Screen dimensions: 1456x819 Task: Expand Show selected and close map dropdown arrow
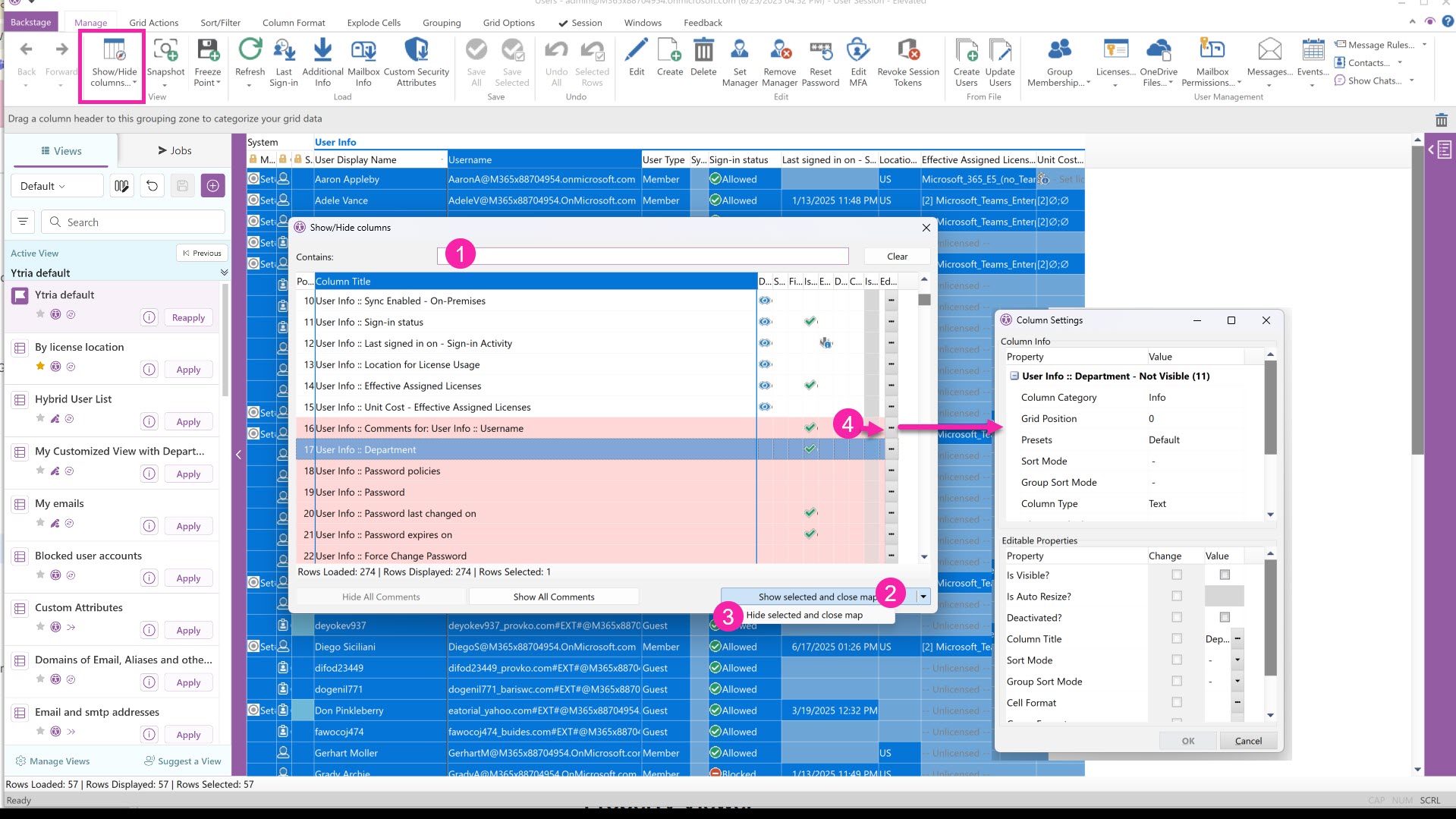[923, 597]
